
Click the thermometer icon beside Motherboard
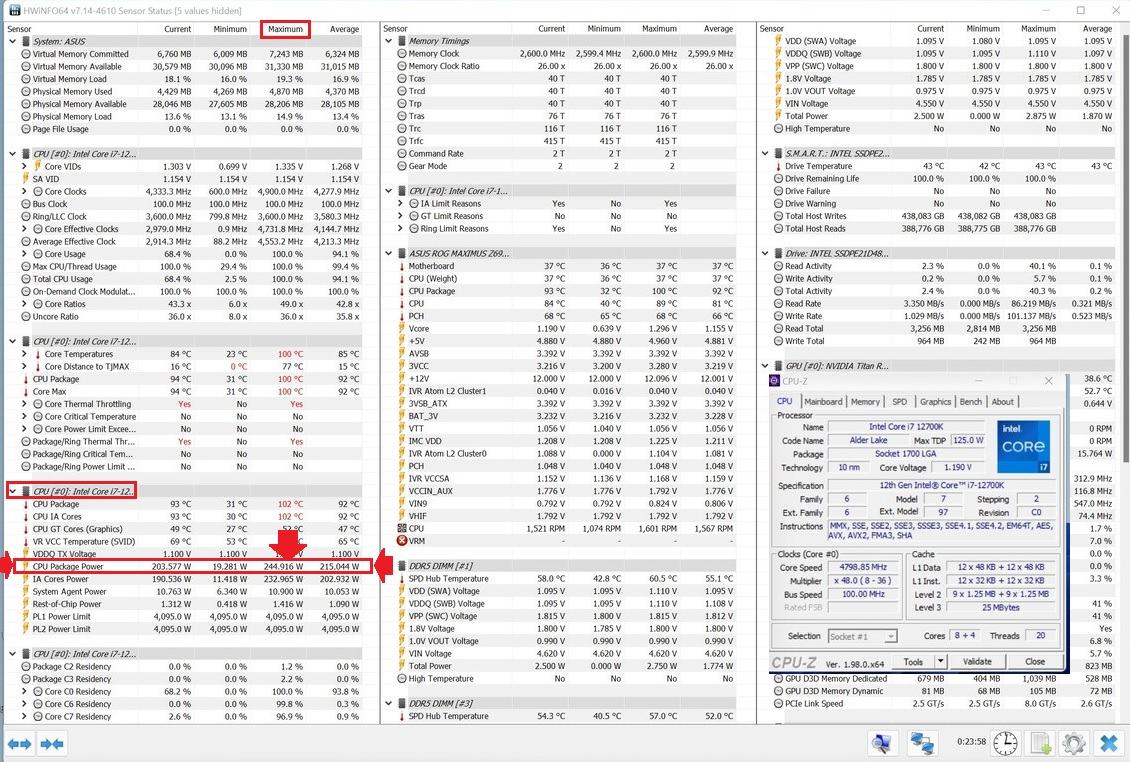pos(402,266)
